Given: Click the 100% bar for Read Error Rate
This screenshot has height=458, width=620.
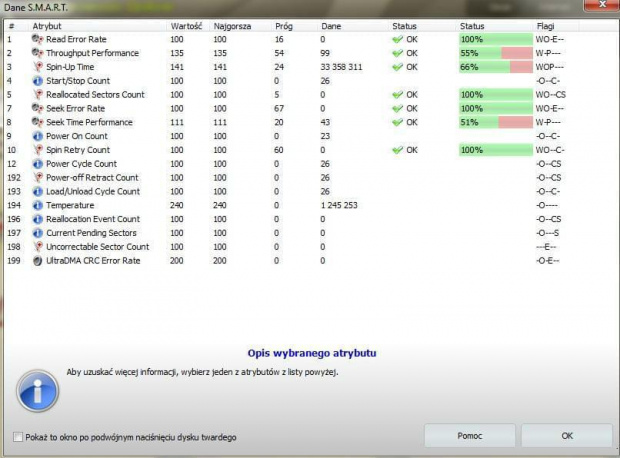Looking at the screenshot, I should tap(496, 39).
